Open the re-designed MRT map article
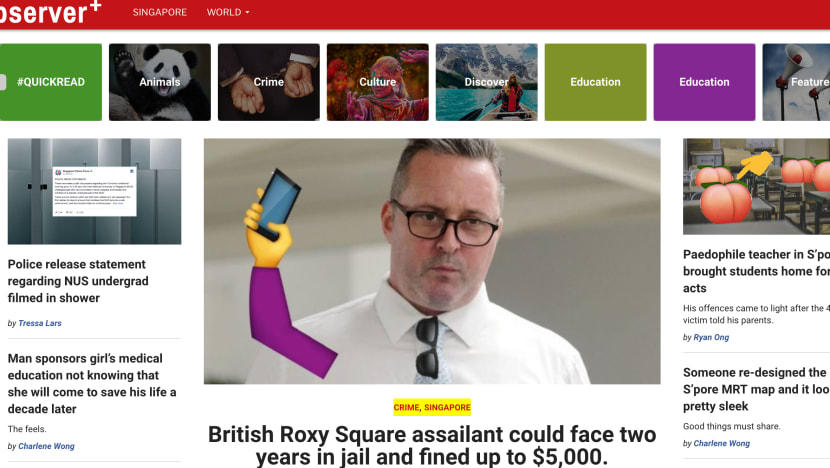Image resolution: width=830 pixels, height=468 pixels. coord(756,389)
